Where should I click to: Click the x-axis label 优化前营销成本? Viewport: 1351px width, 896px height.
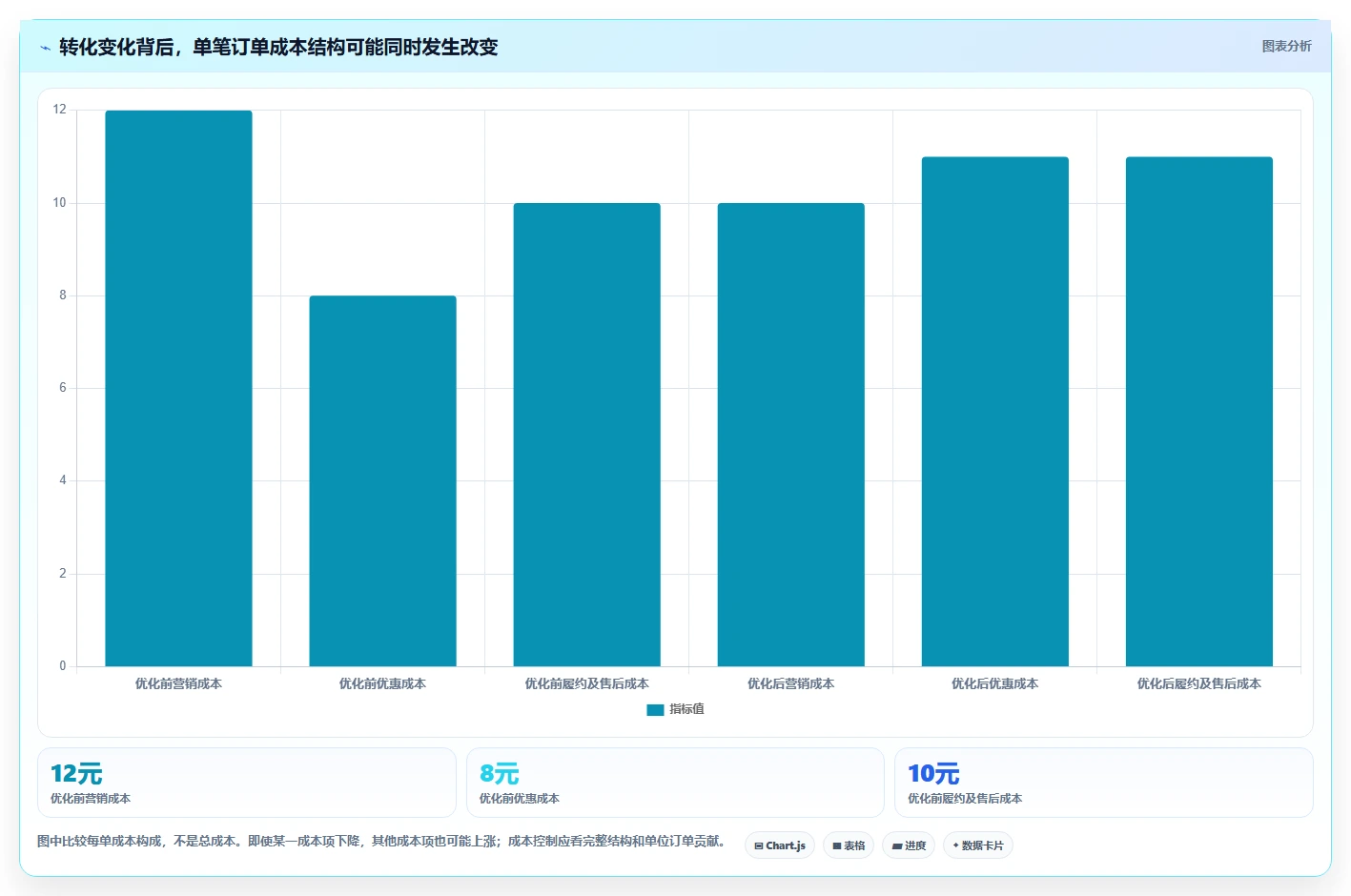point(178,683)
